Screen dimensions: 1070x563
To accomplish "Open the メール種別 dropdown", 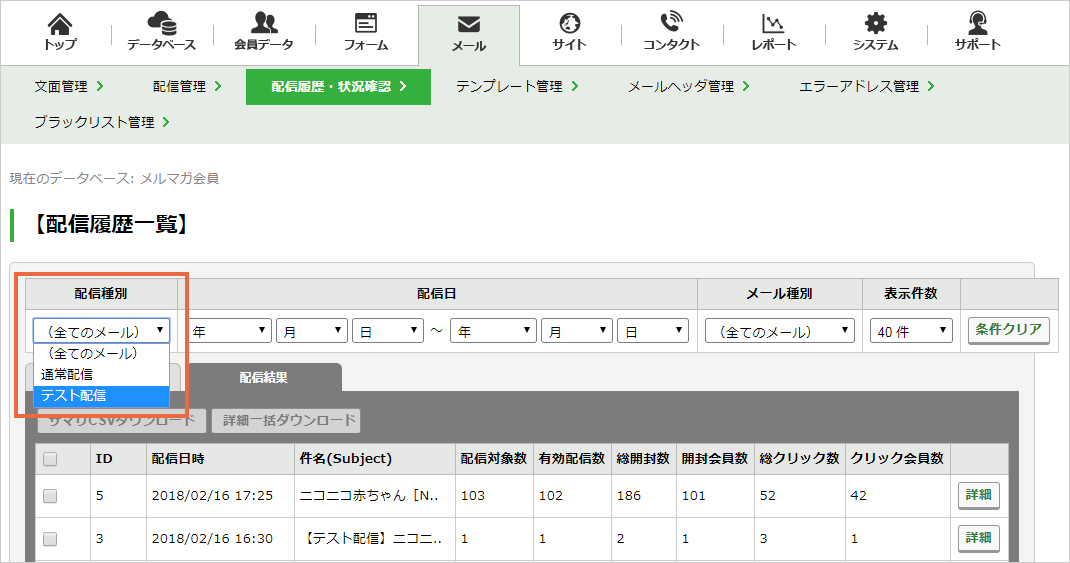I will (x=780, y=331).
